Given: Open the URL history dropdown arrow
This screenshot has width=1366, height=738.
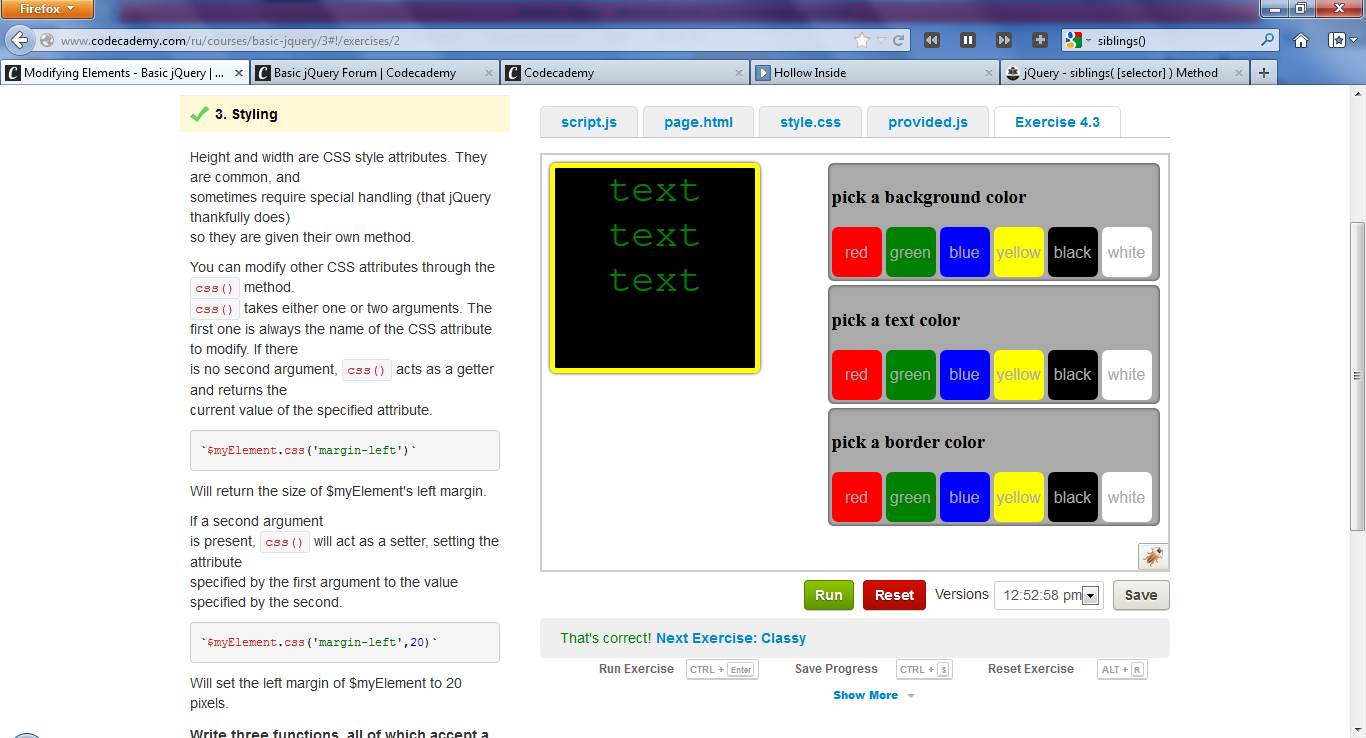Looking at the screenshot, I should (881, 40).
